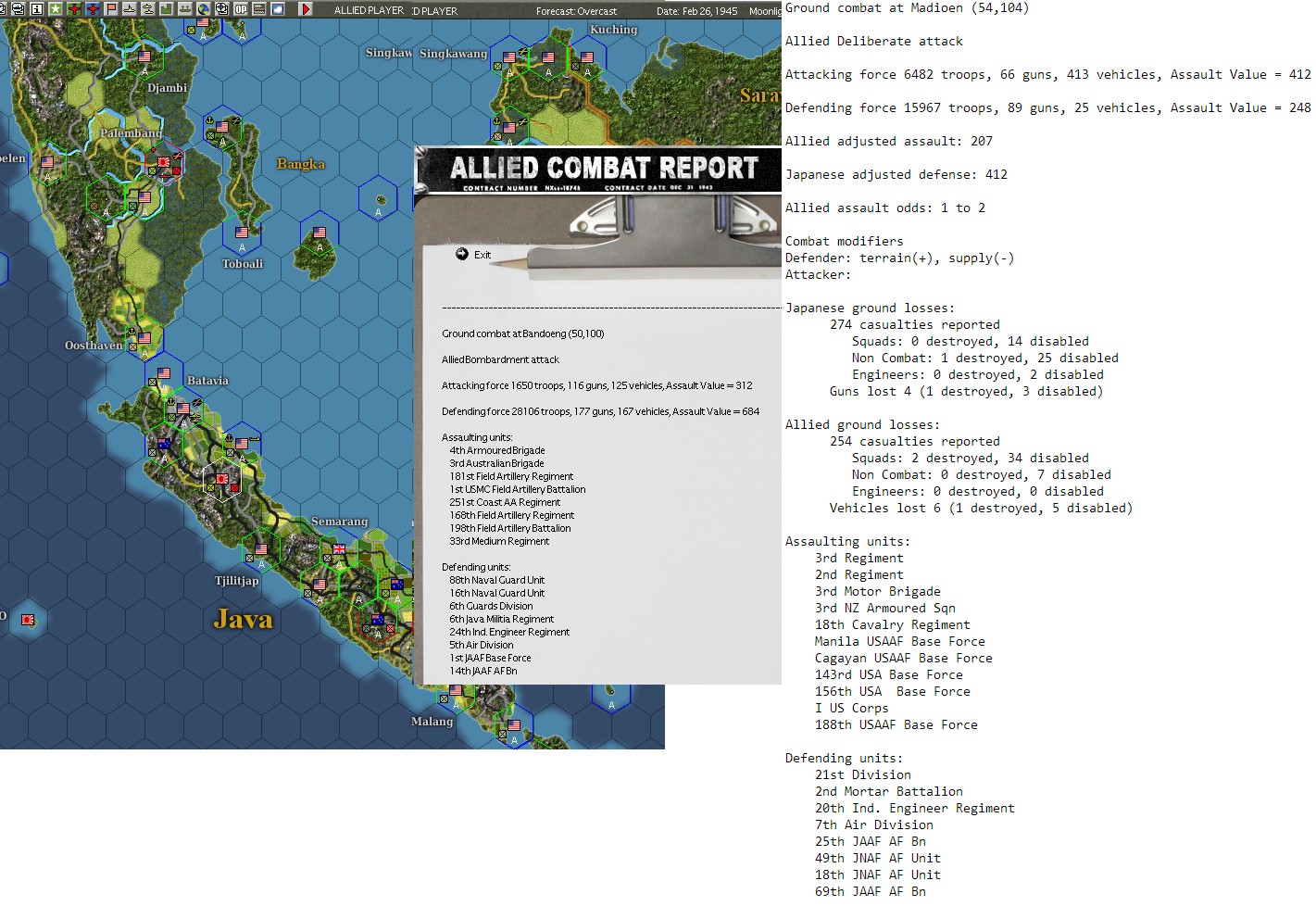Image resolution: width=1316 pixels, height=906 pixels.
Task: Click the globe world map icon
Action: tap(204, 9)
